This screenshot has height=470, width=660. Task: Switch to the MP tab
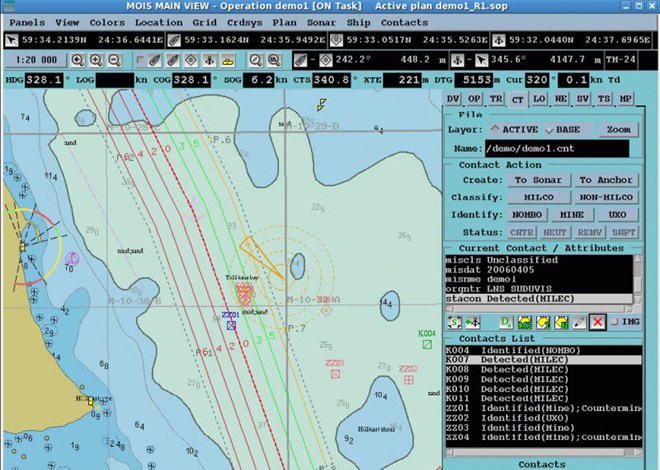click(625, 99)
